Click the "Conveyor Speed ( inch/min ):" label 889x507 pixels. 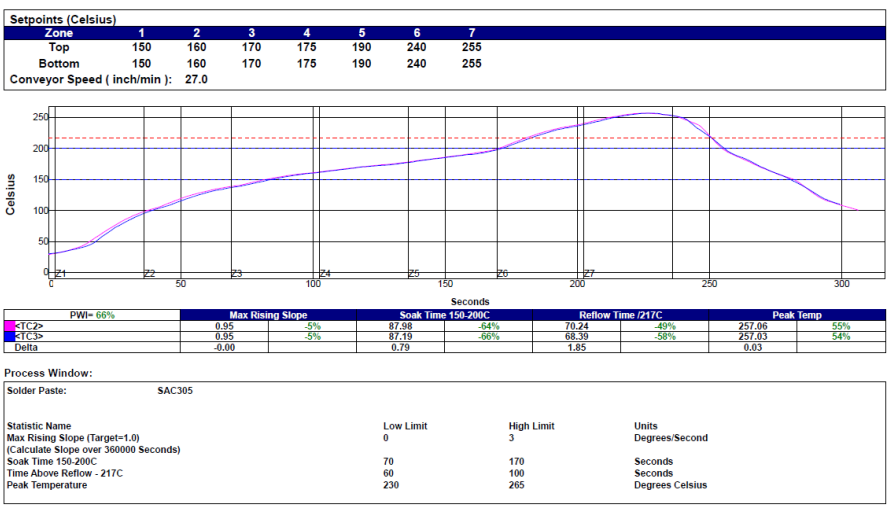[91, 79]
